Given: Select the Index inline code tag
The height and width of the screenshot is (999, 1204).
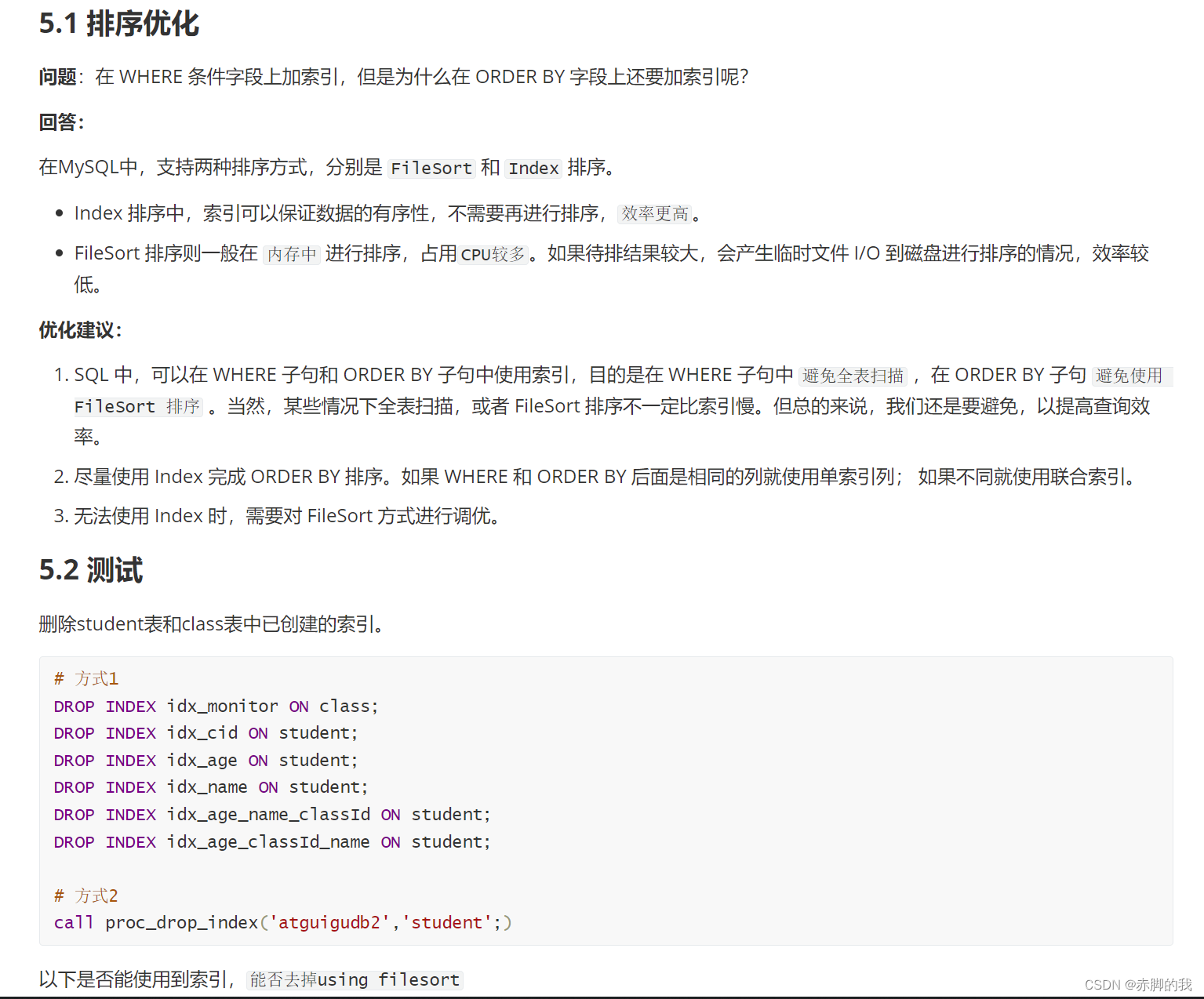Looking at the screenshot, I should coord(533,168).
